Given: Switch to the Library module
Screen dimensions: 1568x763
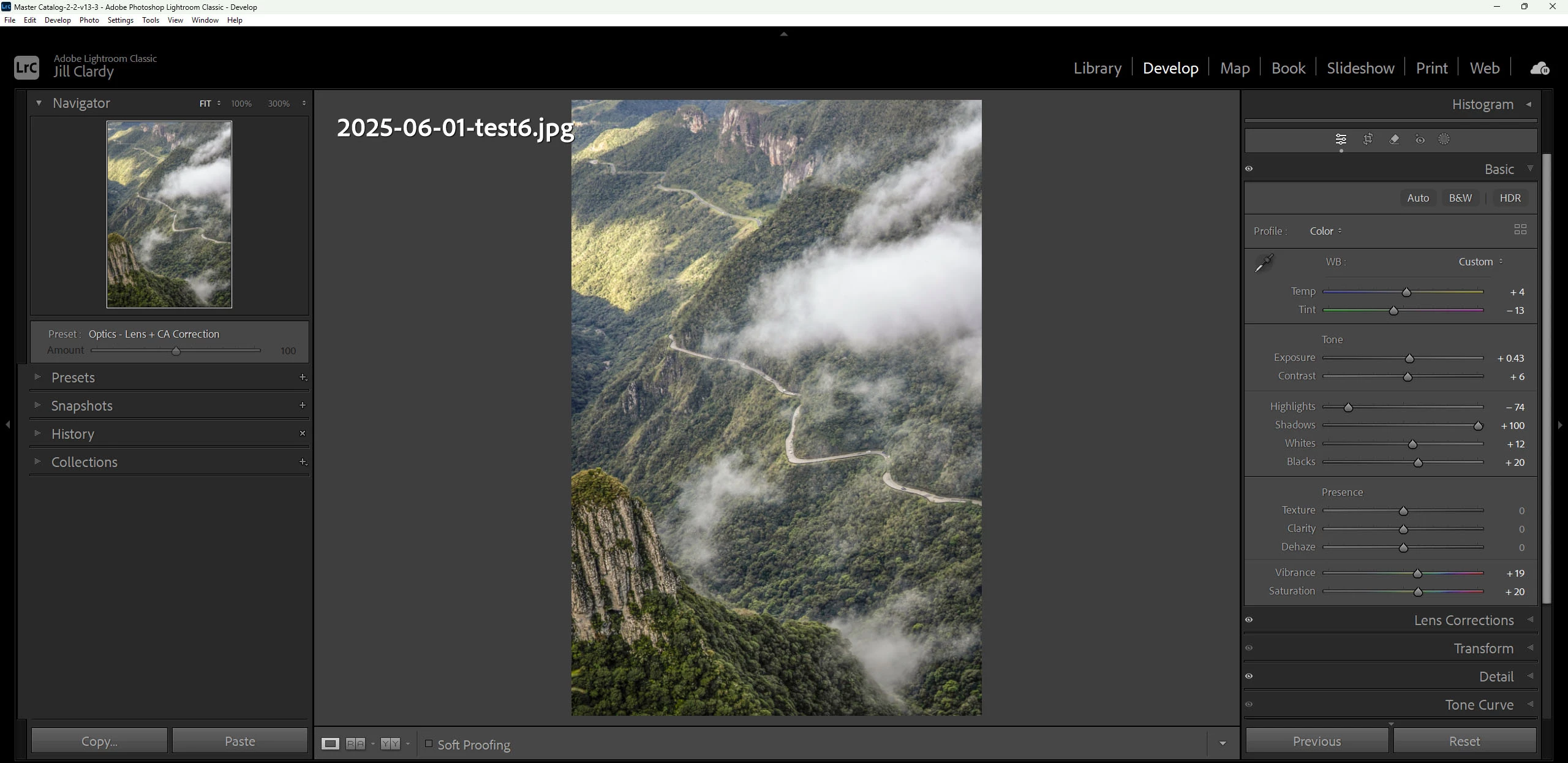Looking at the screenshot, I should (x=1097, y=68).
